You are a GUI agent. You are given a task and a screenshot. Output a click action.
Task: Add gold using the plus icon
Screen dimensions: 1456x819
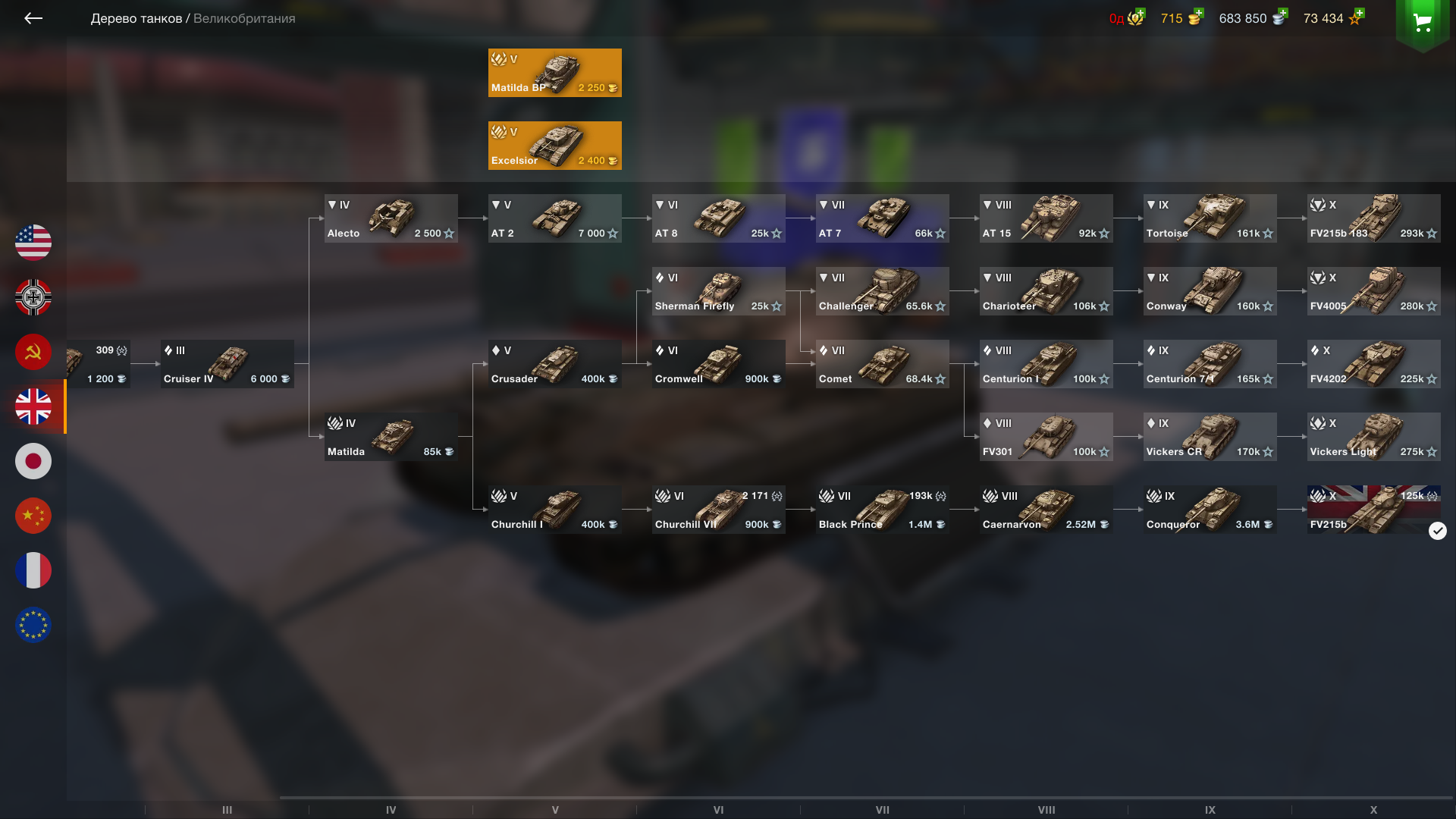click(1197, 13)
